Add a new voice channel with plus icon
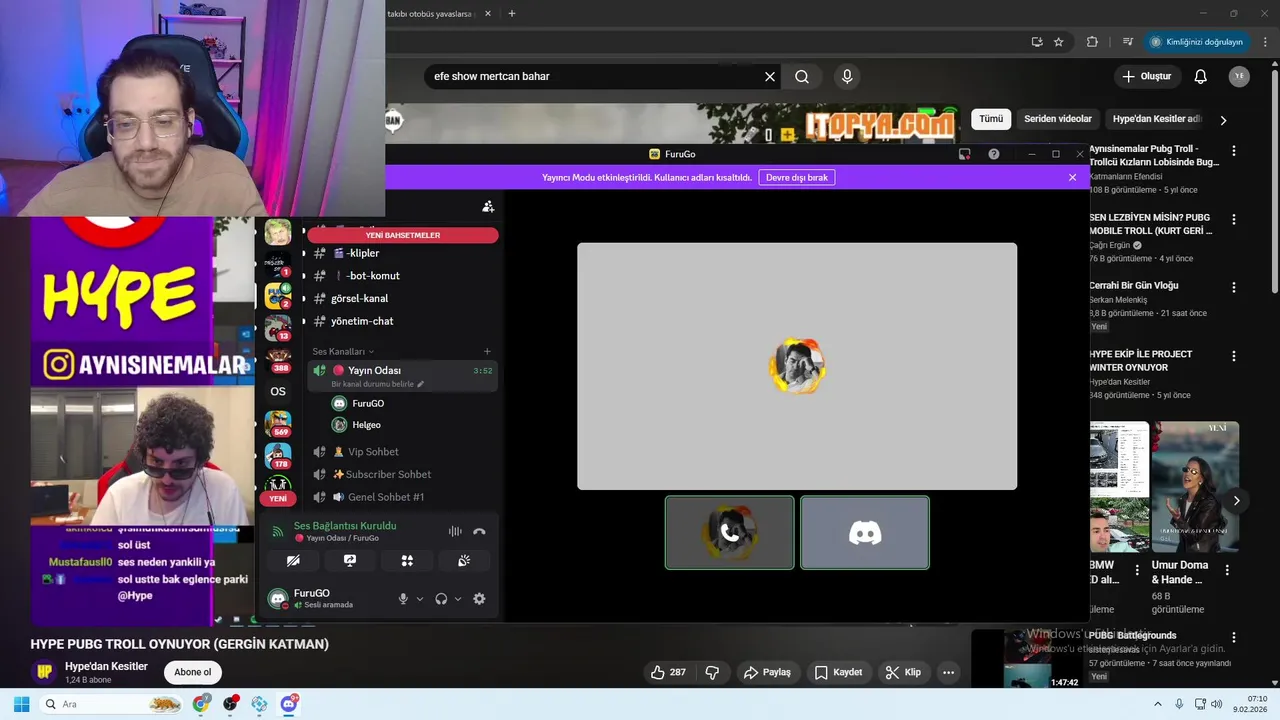The width and height of the screenshot is (1280, 720). (487, 352)
